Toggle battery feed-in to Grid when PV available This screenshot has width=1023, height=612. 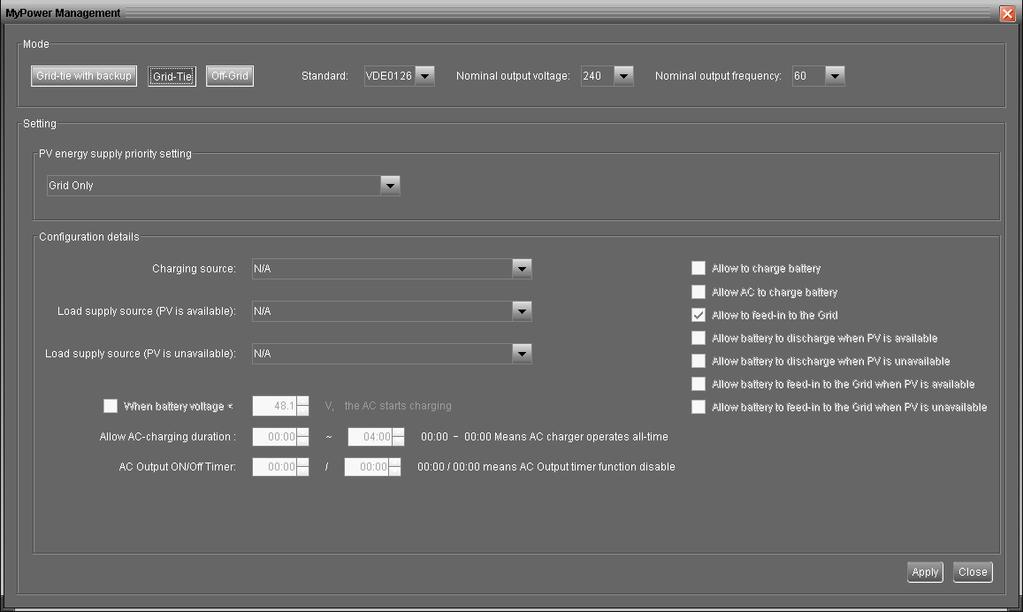pyautogui.click(x=698, y=384)
